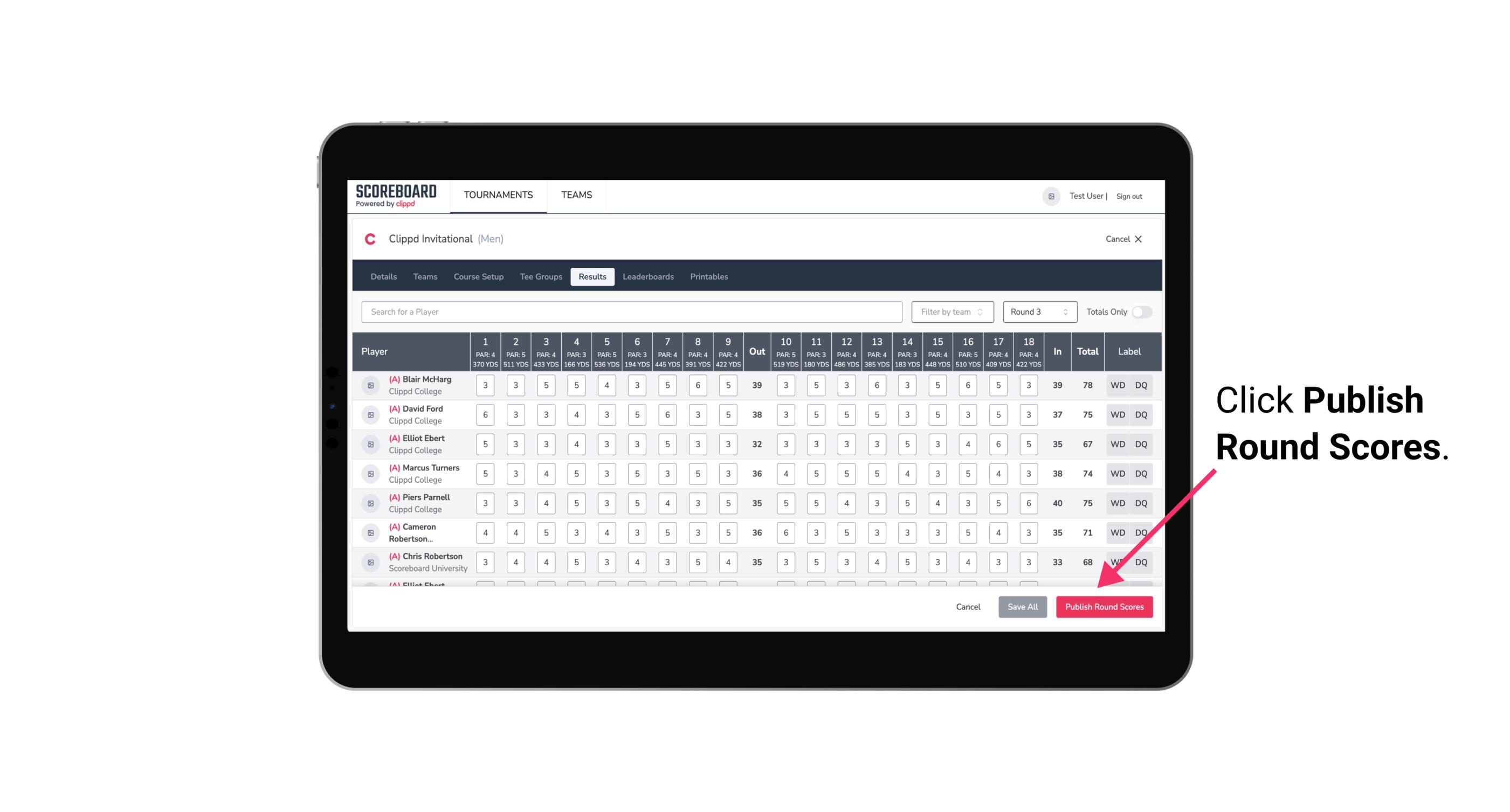The image size is (1510, 812).
Task: Click the WD icon for Blair McHarg
Action: click(1117, 385)
